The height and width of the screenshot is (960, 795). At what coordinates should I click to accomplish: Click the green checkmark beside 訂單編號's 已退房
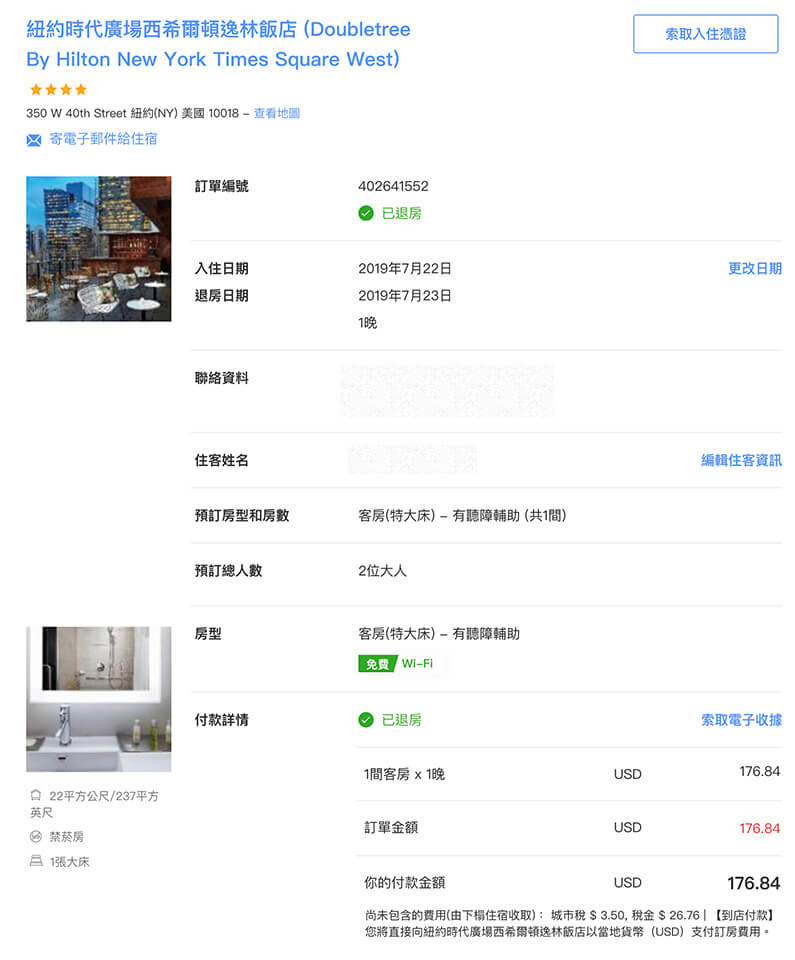click(x=366, y=213)
